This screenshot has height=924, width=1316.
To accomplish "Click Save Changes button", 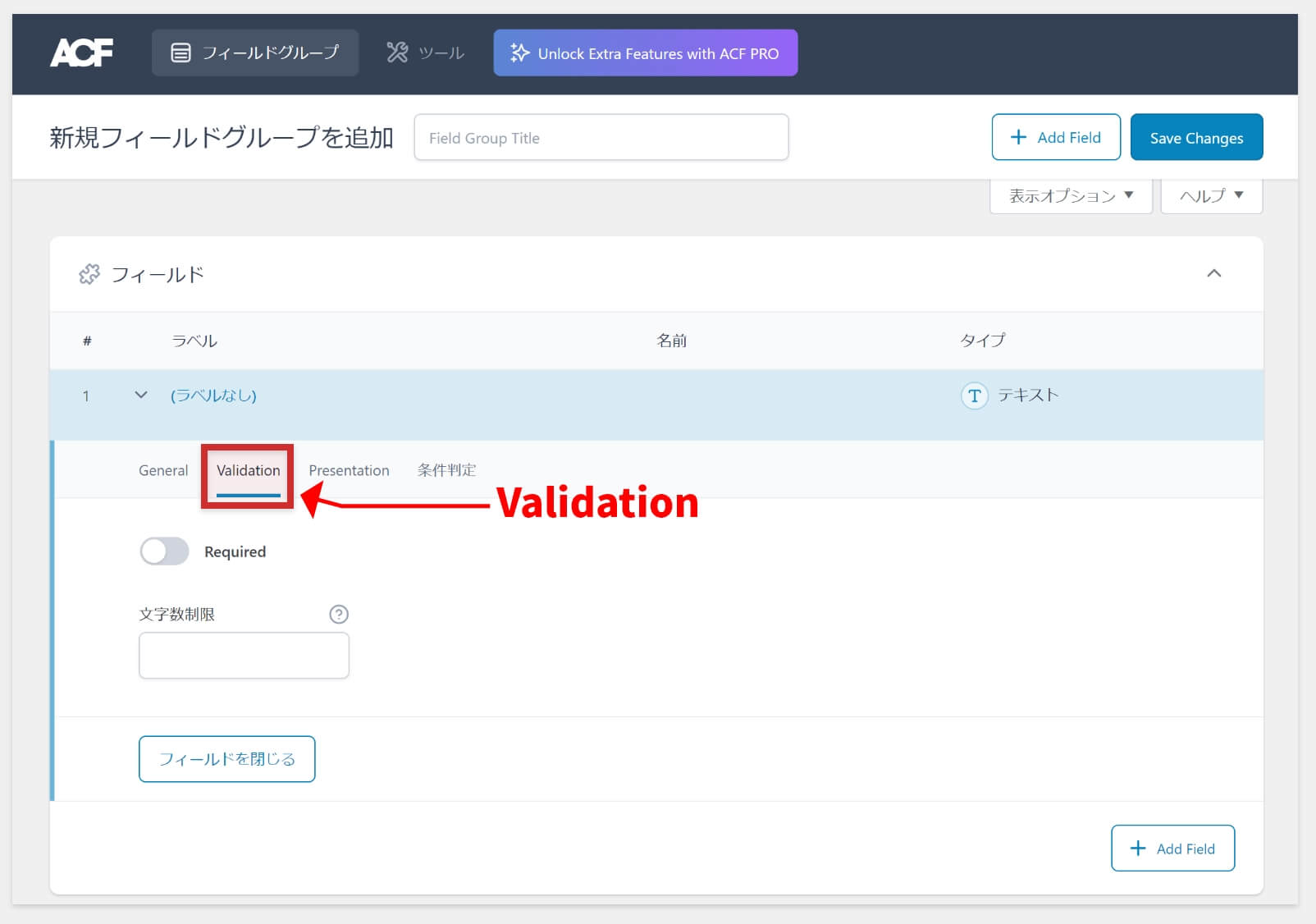I will coord(1196,137).
